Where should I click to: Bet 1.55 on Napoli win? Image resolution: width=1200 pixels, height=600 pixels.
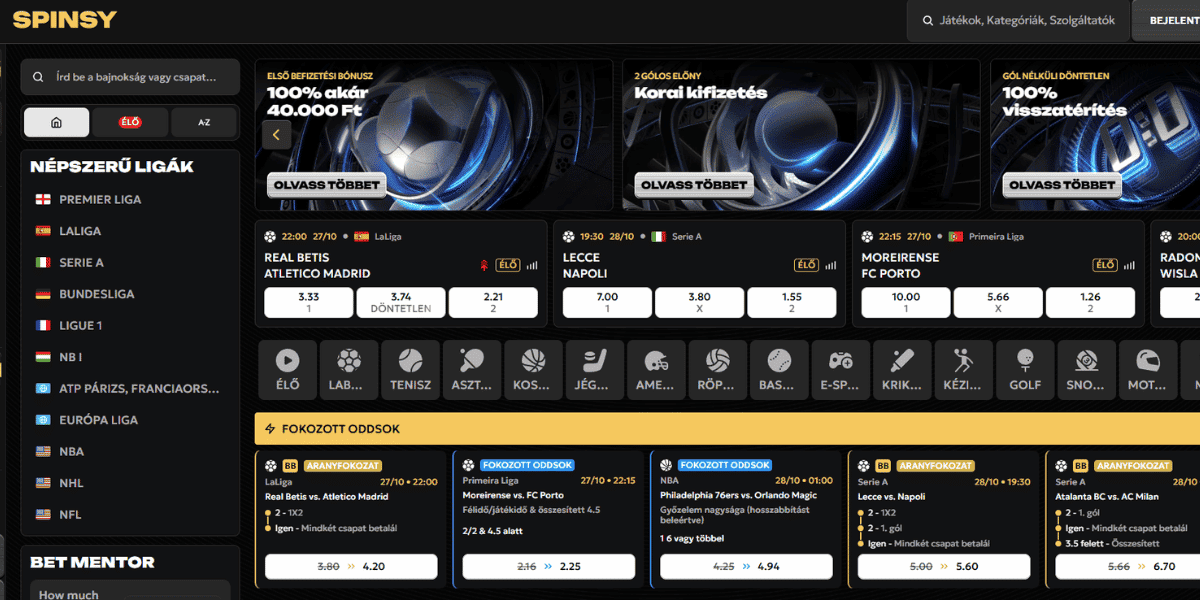click(x=792, y=303)
